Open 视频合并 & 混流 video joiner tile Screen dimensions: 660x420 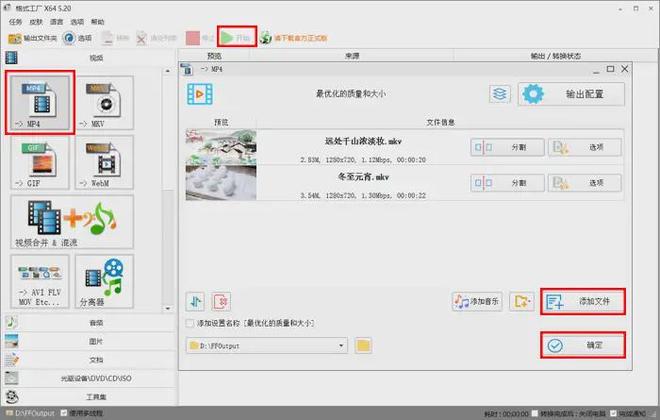[72, 222]
